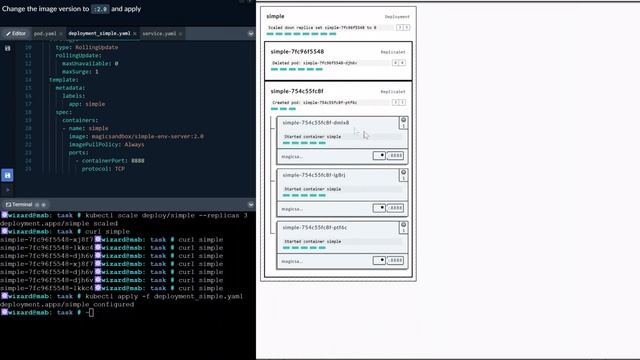Screen dimensions: 640x360
Task: Collapse the editor panel chevron
Action: [x=251, y=33]
